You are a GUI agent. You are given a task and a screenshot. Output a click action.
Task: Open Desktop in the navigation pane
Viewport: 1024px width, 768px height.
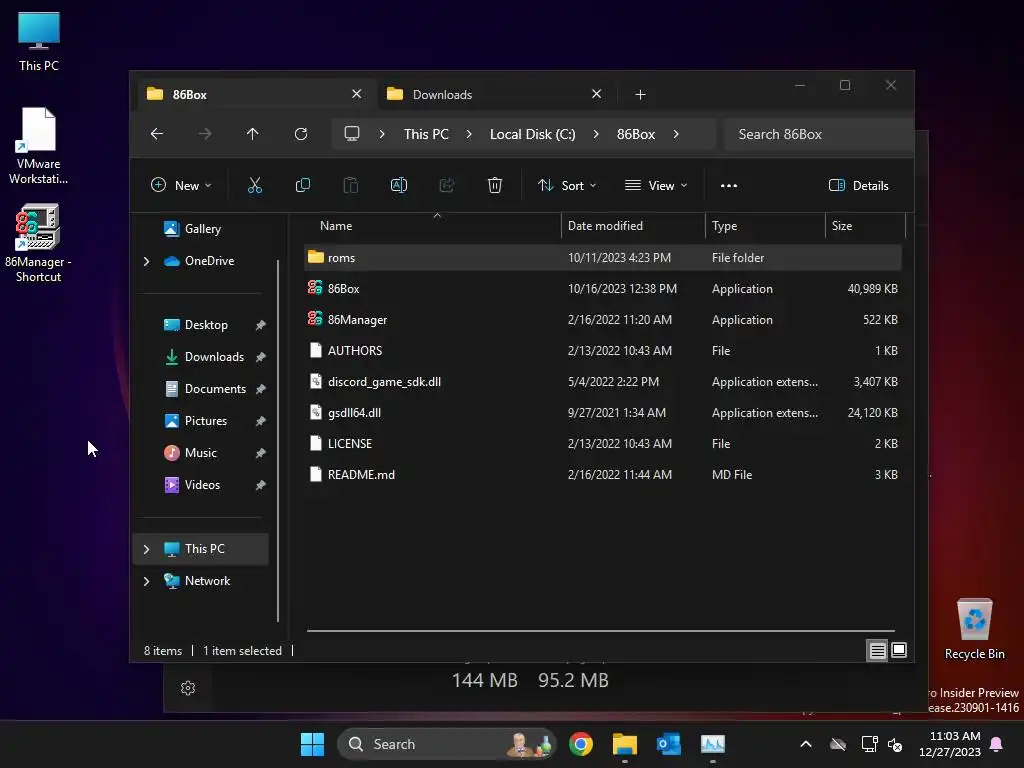click(x=201, y=325)
